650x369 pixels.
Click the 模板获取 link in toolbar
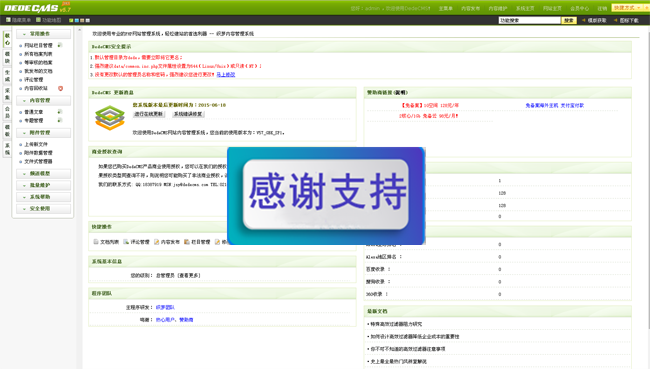pos(597,20)
